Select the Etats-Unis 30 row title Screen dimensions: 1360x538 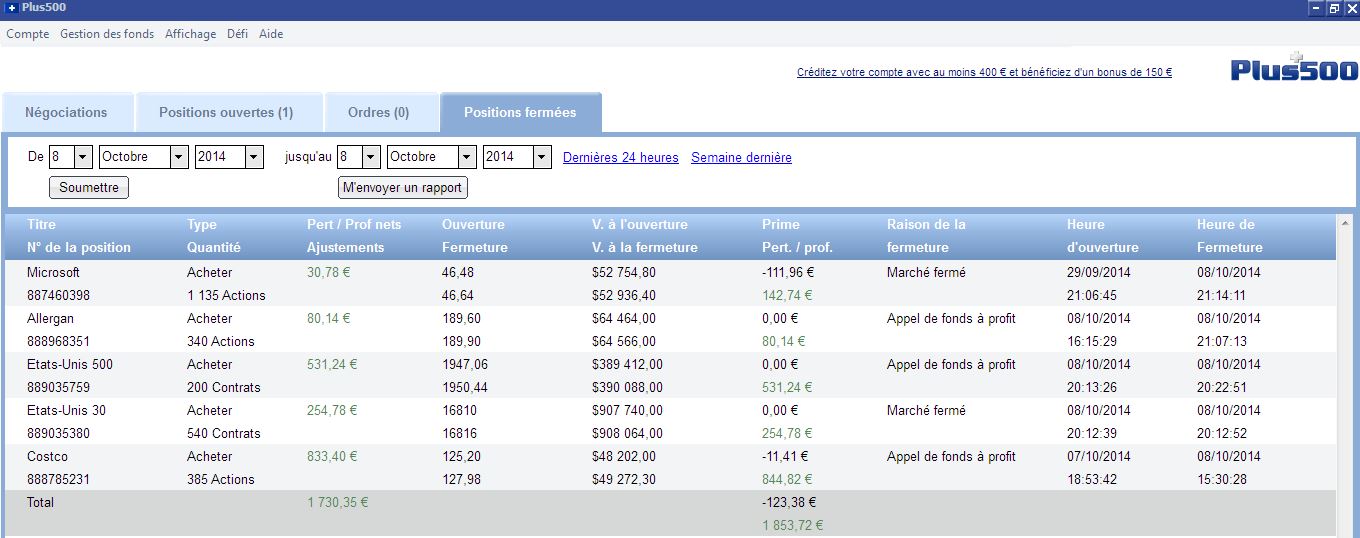tap(66, 410)
